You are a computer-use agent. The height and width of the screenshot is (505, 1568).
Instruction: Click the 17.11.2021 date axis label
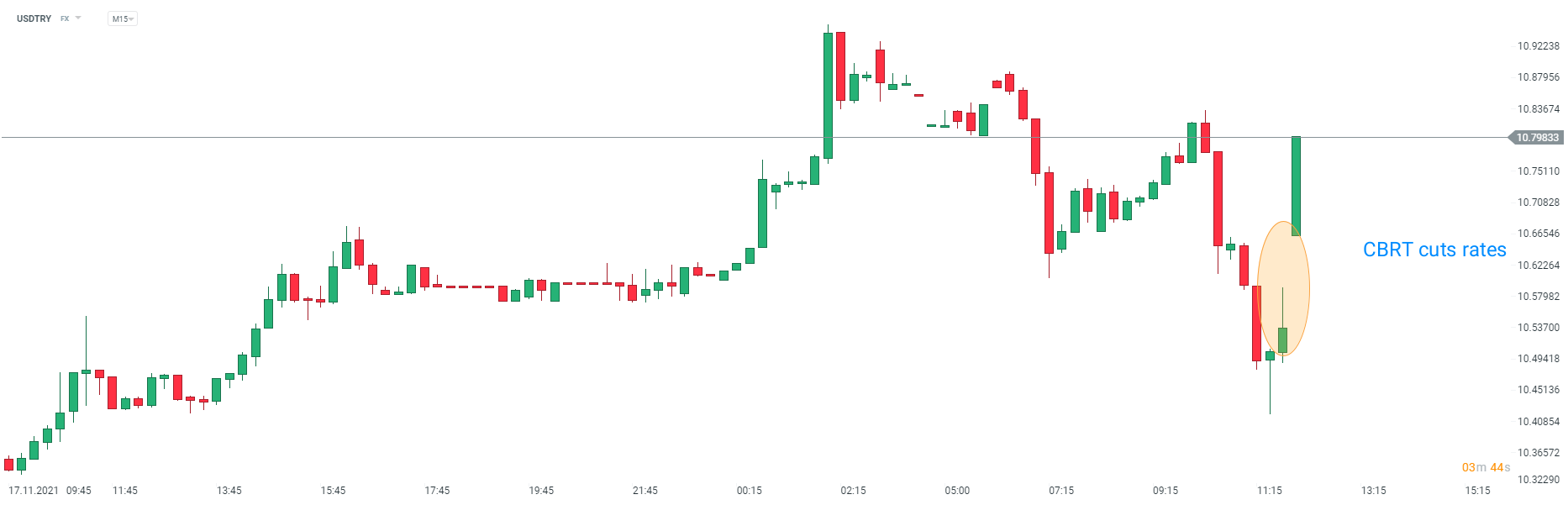pyautogui.click(x=34, y=491)
